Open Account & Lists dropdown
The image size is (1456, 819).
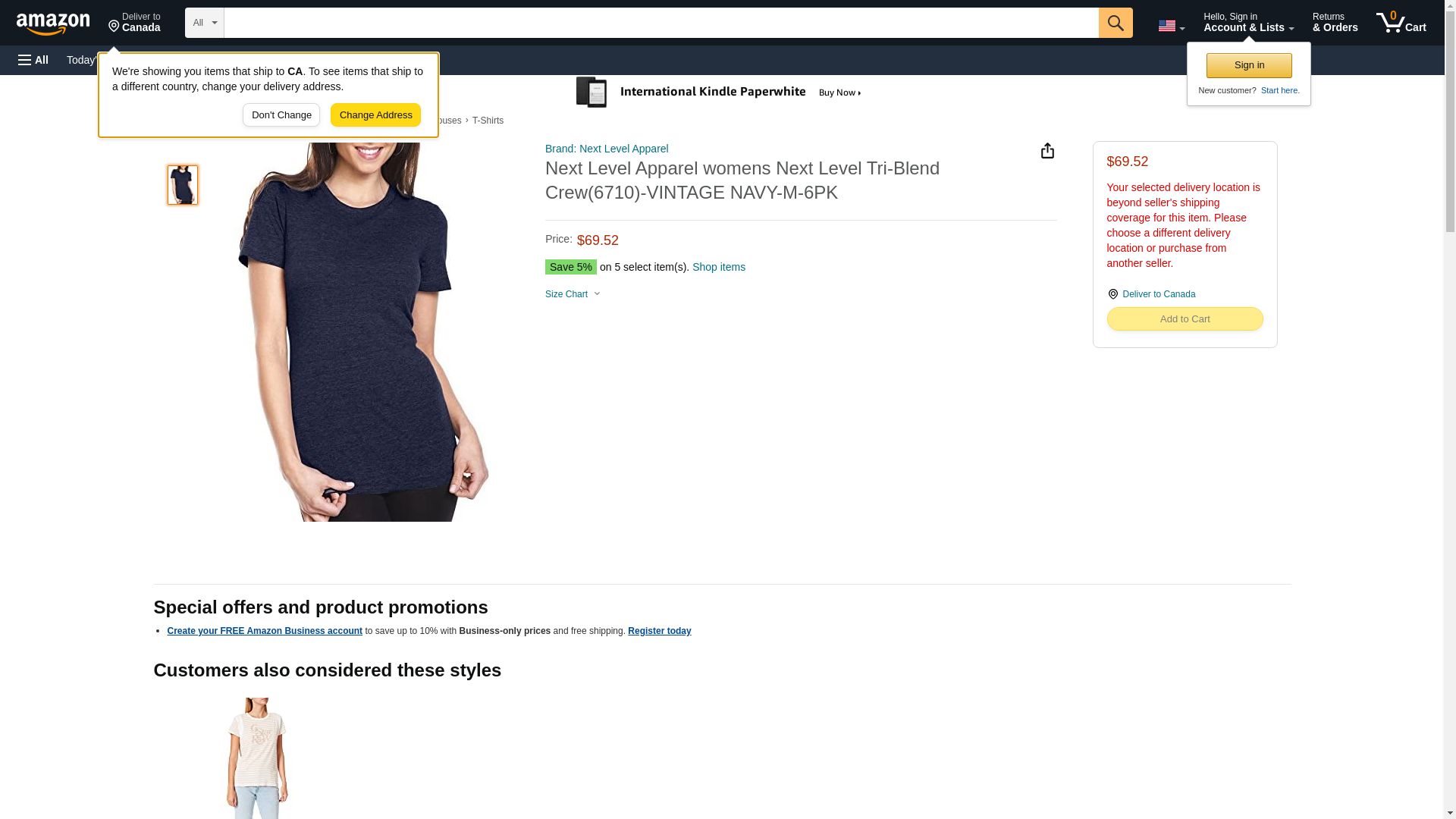pyautogui.click(x=1248, y=23)
